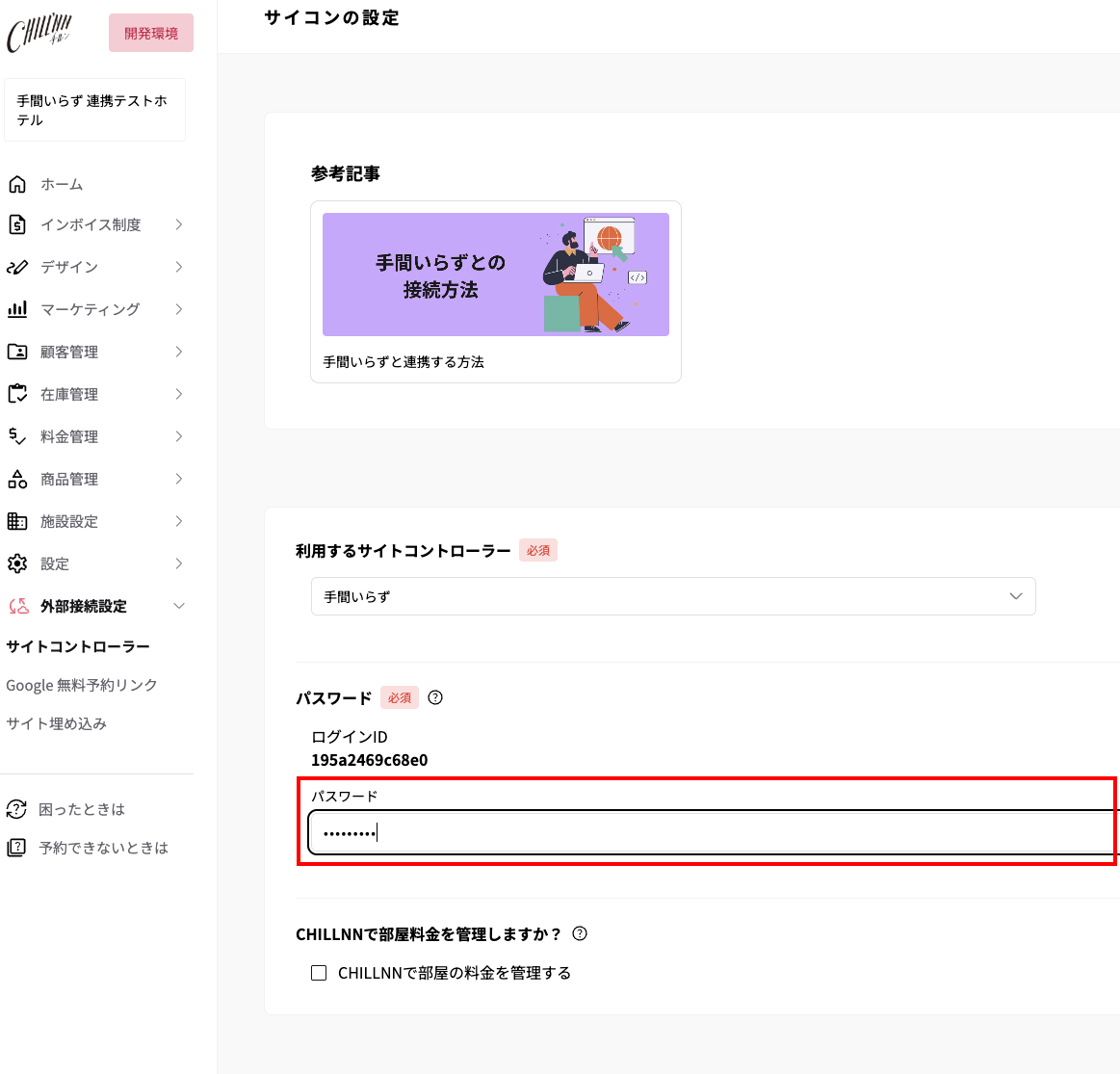
Task: Expand the 在庫管理 menu chevron
Action: point(178,394)
